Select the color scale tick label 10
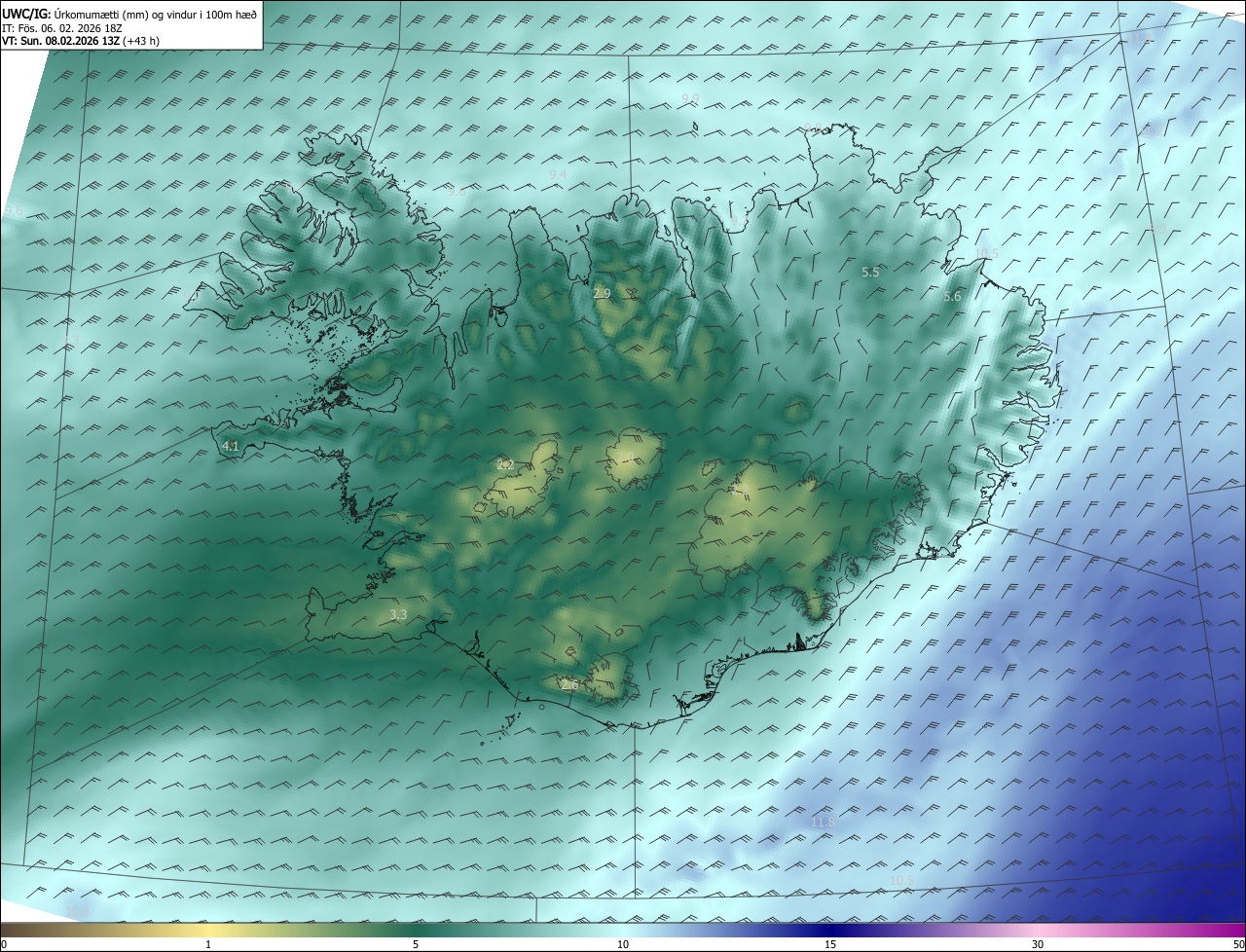1246x952 pixels. click(623, 944)
